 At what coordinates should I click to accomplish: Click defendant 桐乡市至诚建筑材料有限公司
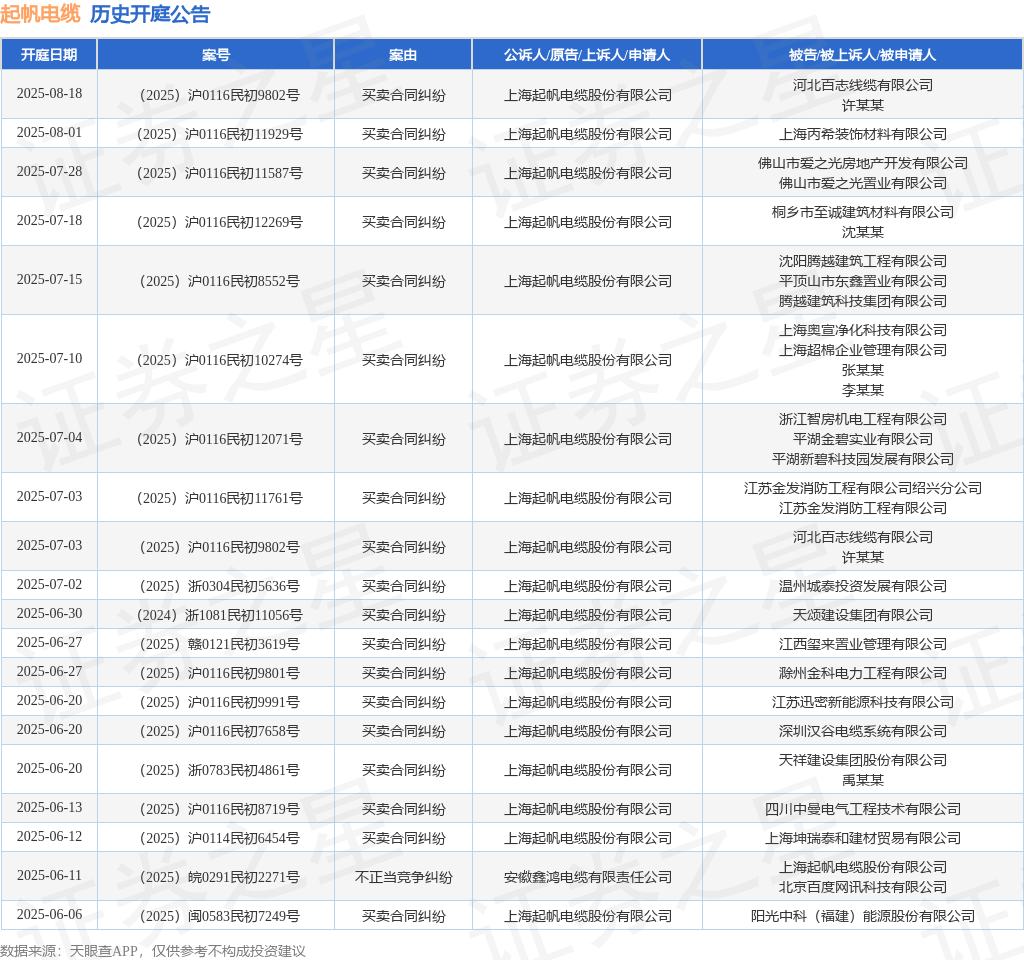(863, 212)
